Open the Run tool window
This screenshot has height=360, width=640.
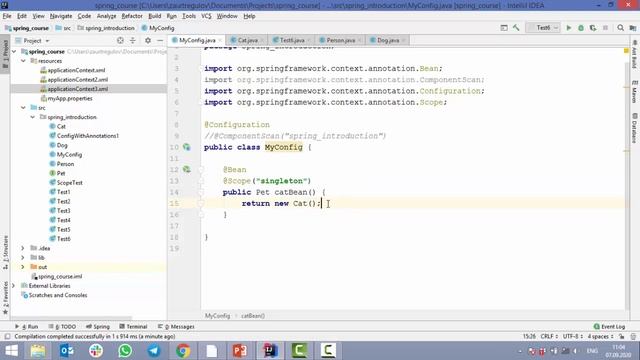pyautogui.click(x=27, y=327)
